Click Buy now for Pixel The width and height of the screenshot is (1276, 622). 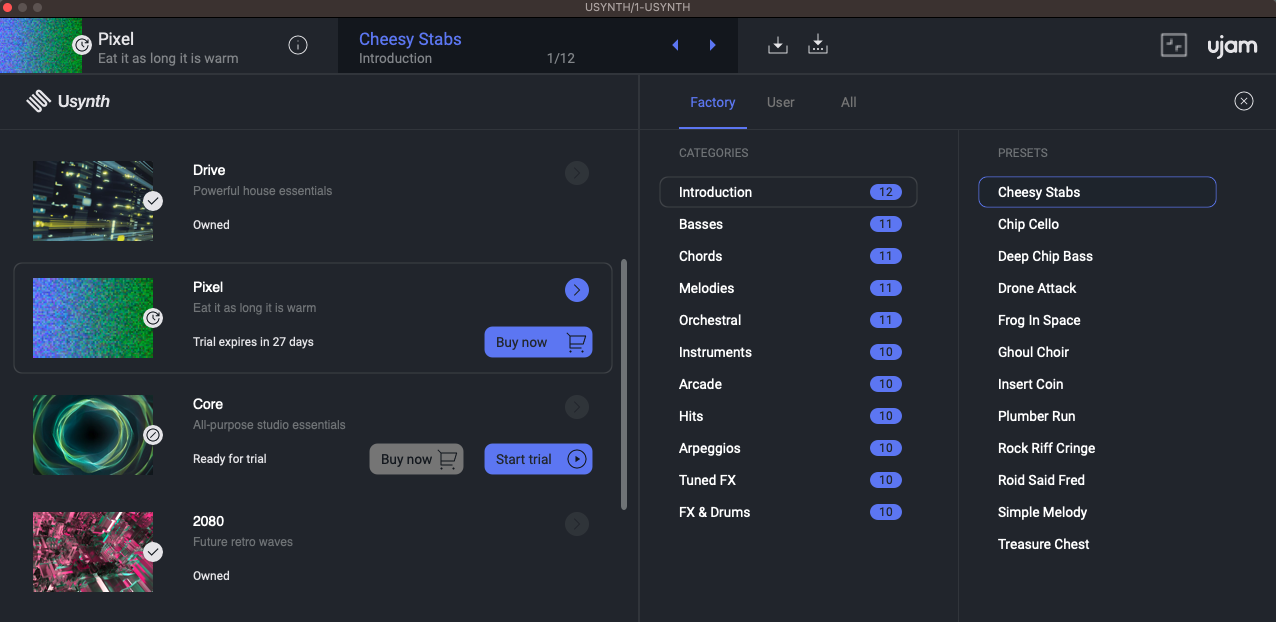point(539,342)
